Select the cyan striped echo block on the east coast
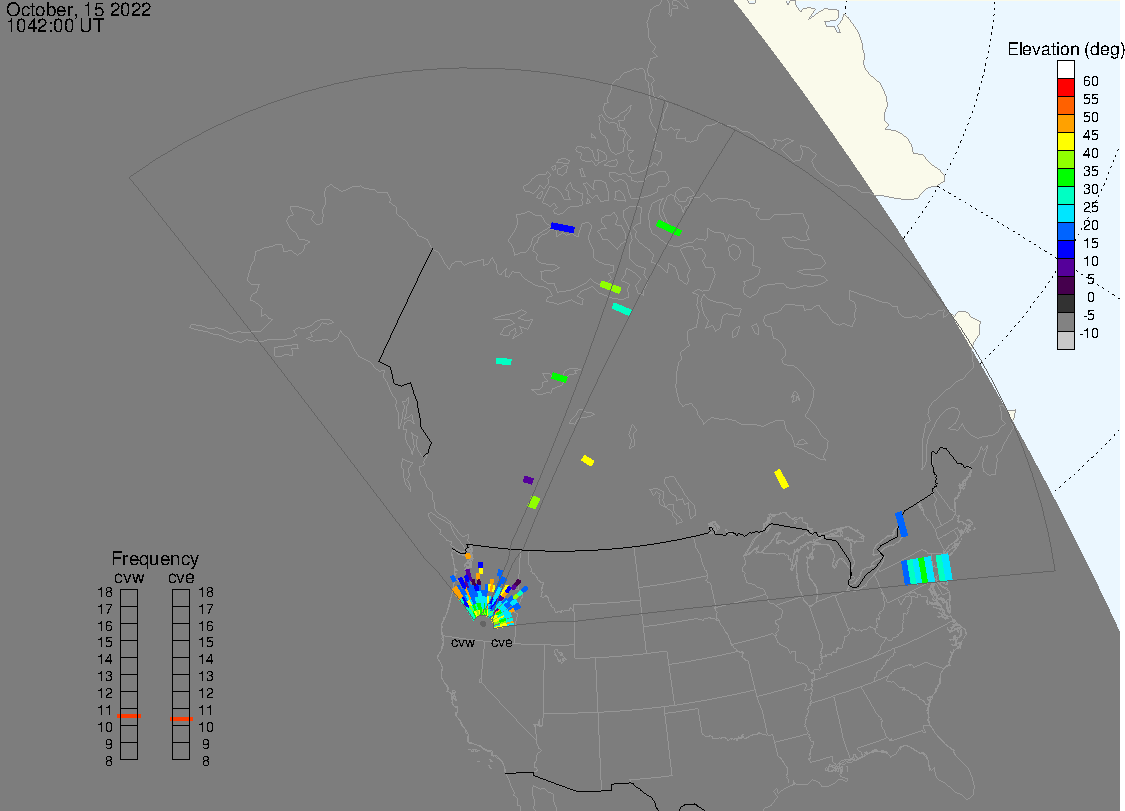The width and height of the screenshot is (1125, 811). point(926,569)
